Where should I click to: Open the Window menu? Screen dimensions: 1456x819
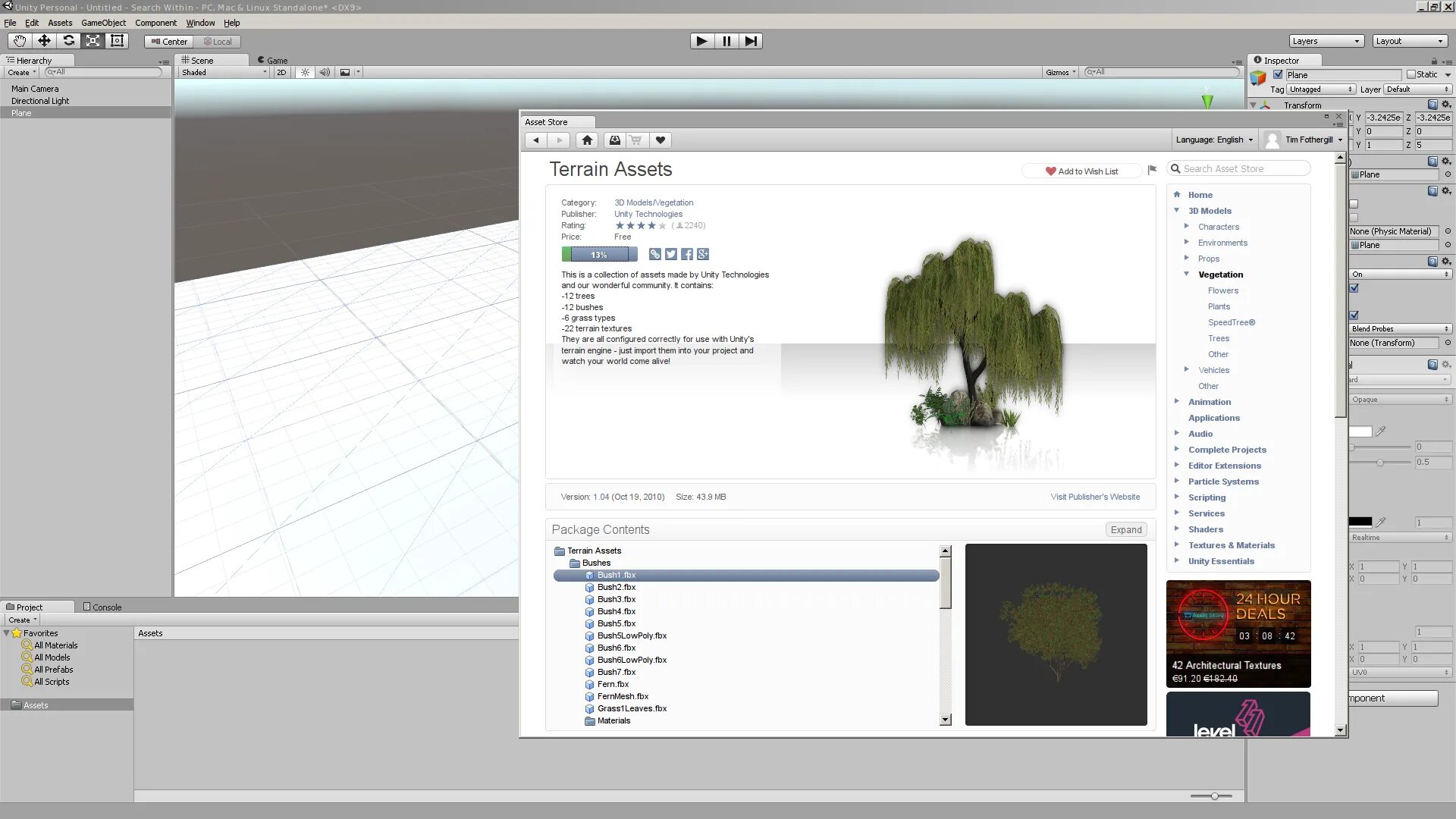[200, 23]
